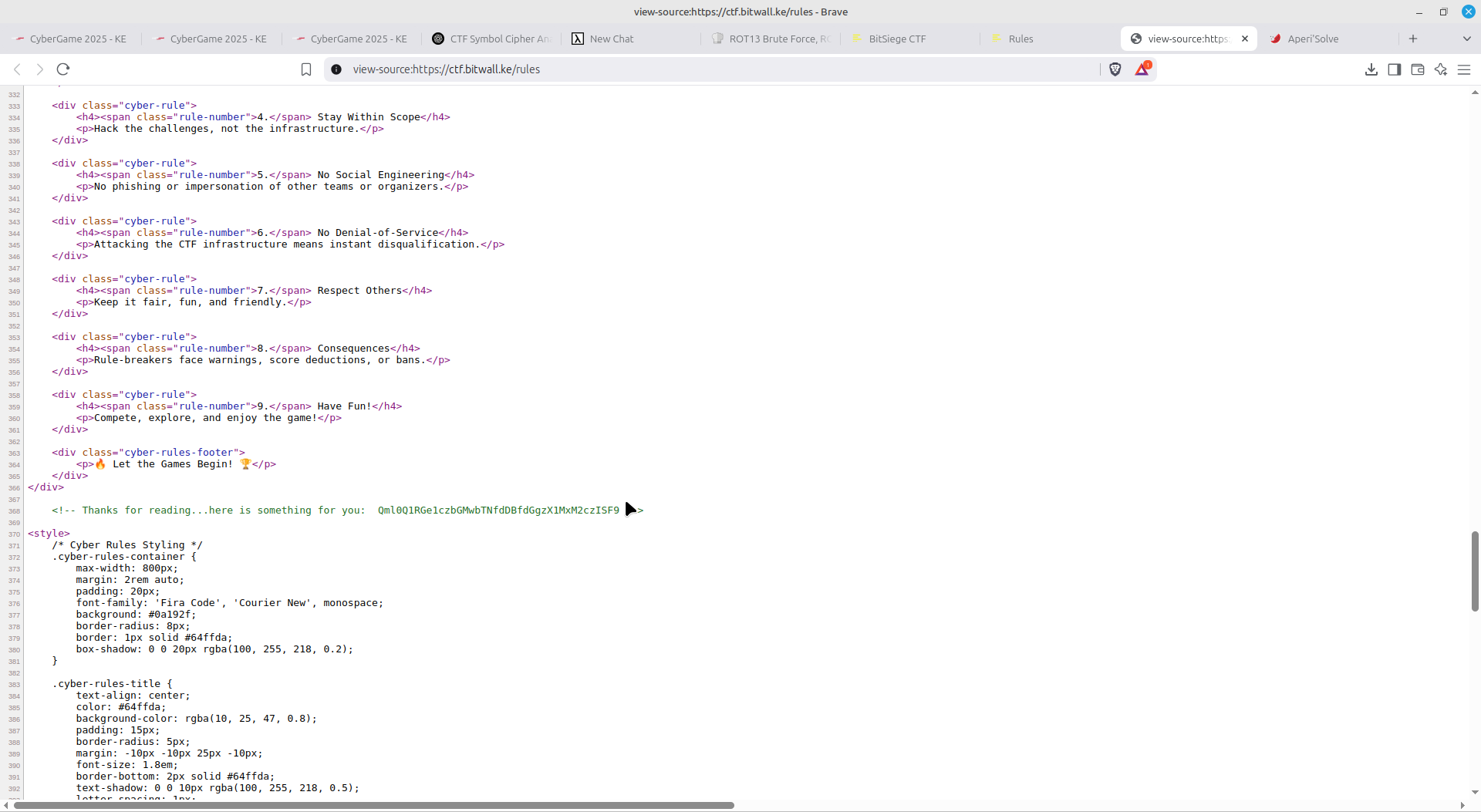The image size is (1481, 812).
Task: Click the vertical scrollbar thumb
Action: coord(1475,571)
